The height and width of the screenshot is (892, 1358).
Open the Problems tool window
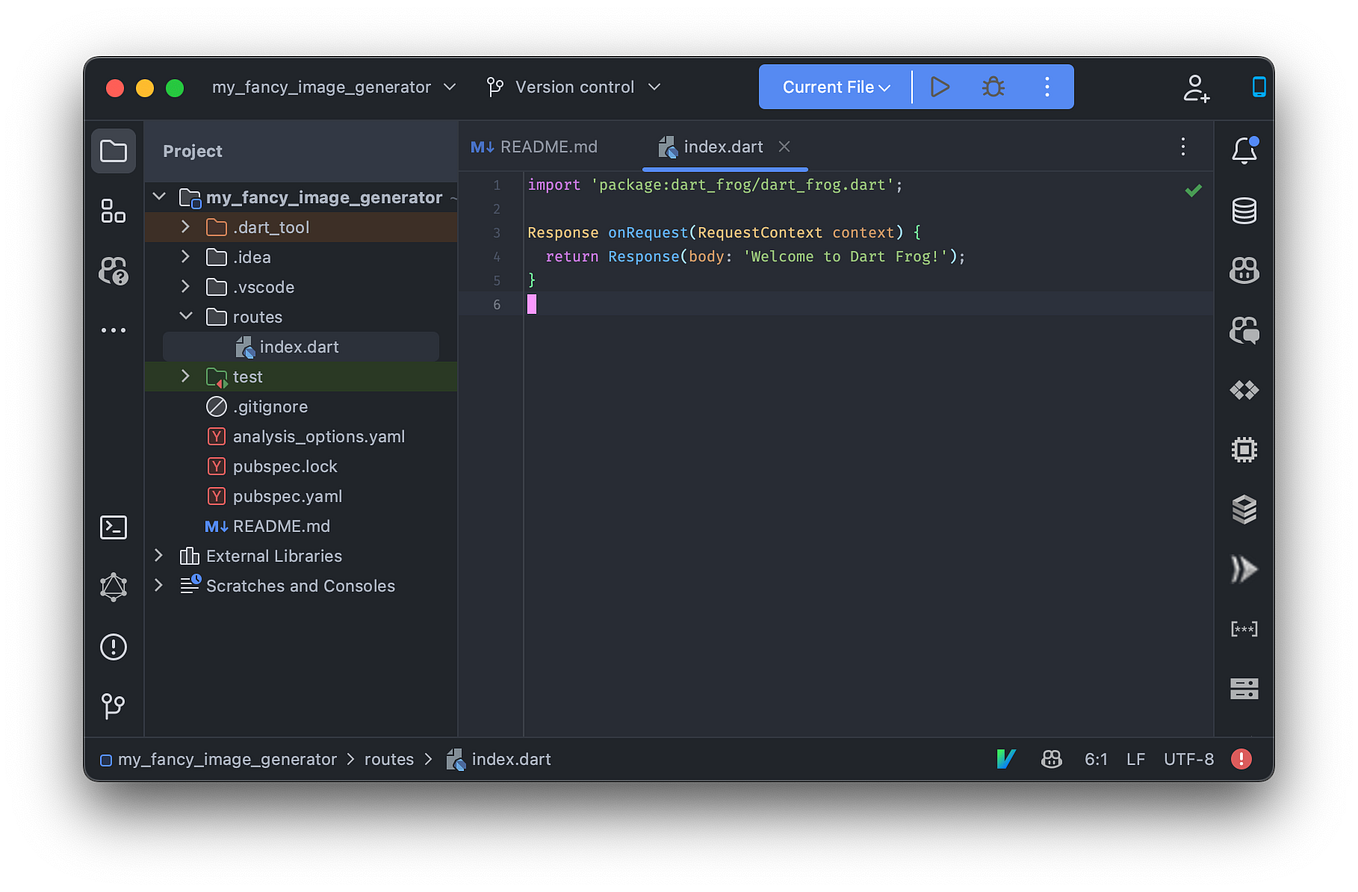[113, 647]
